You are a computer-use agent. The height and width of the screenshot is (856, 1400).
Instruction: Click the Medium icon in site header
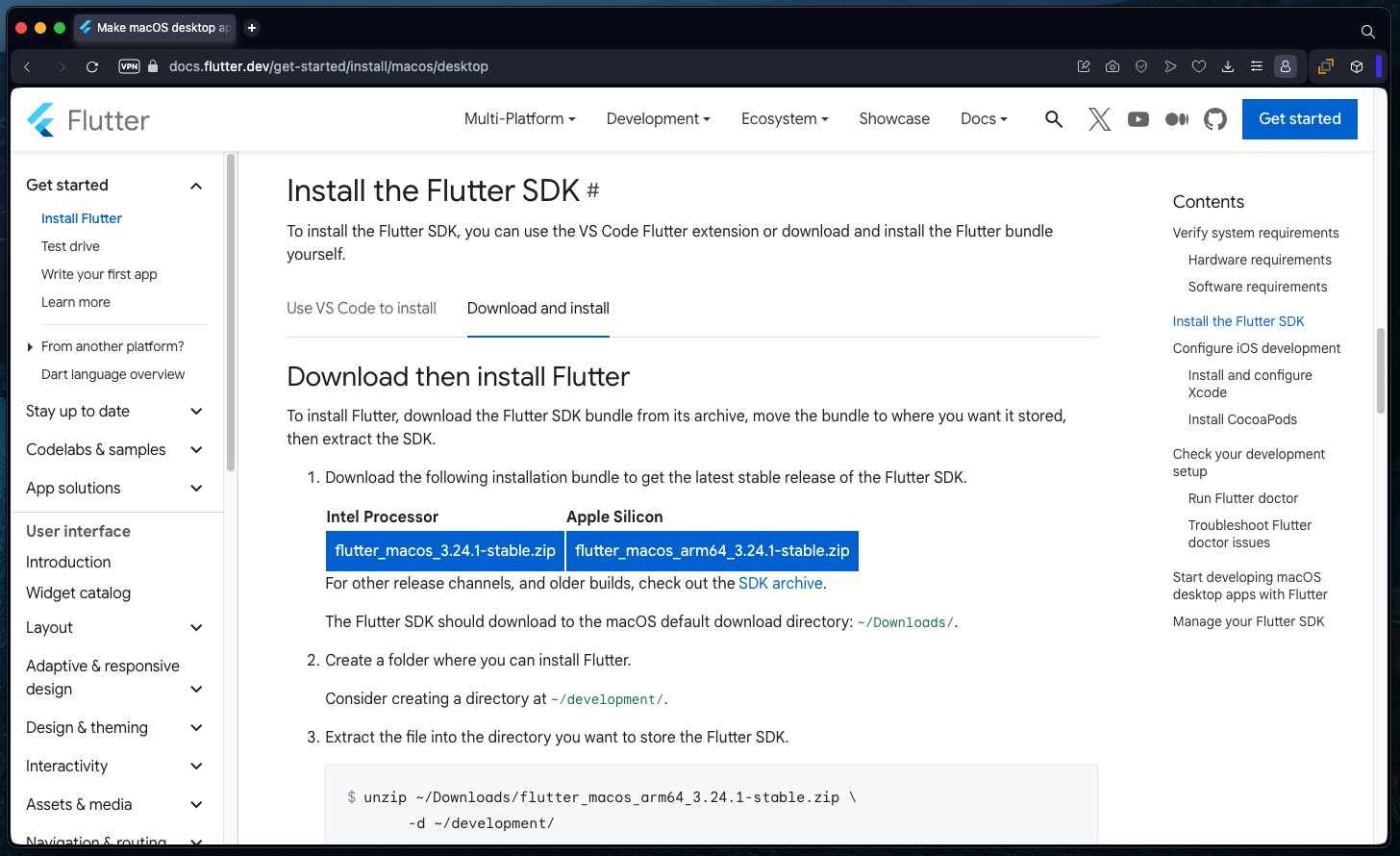click(x=1176, y=119)
